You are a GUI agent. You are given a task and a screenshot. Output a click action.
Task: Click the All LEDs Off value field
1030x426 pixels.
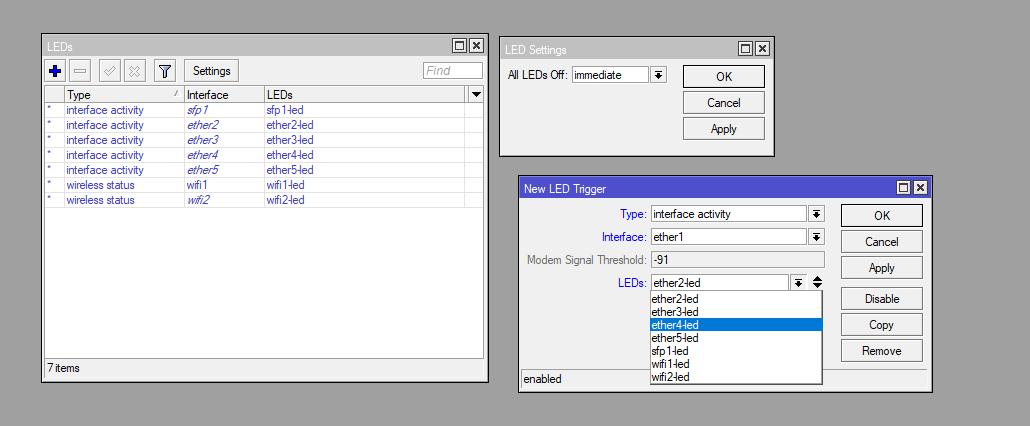tap(610, 75)
